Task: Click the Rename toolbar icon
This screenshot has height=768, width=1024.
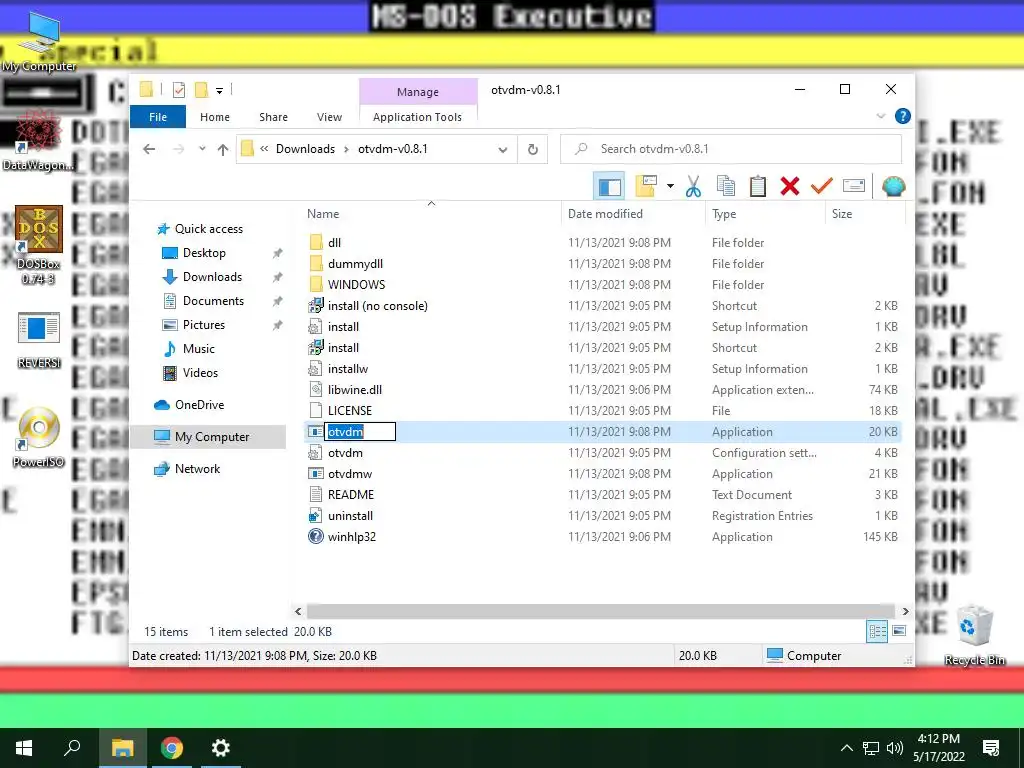Action: (854, 186)
